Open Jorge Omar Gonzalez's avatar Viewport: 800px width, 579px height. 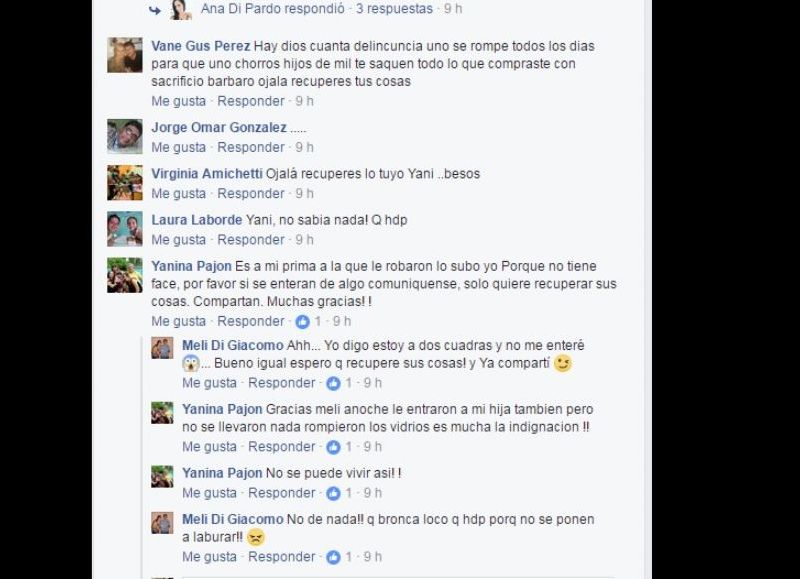click(125, 136)
